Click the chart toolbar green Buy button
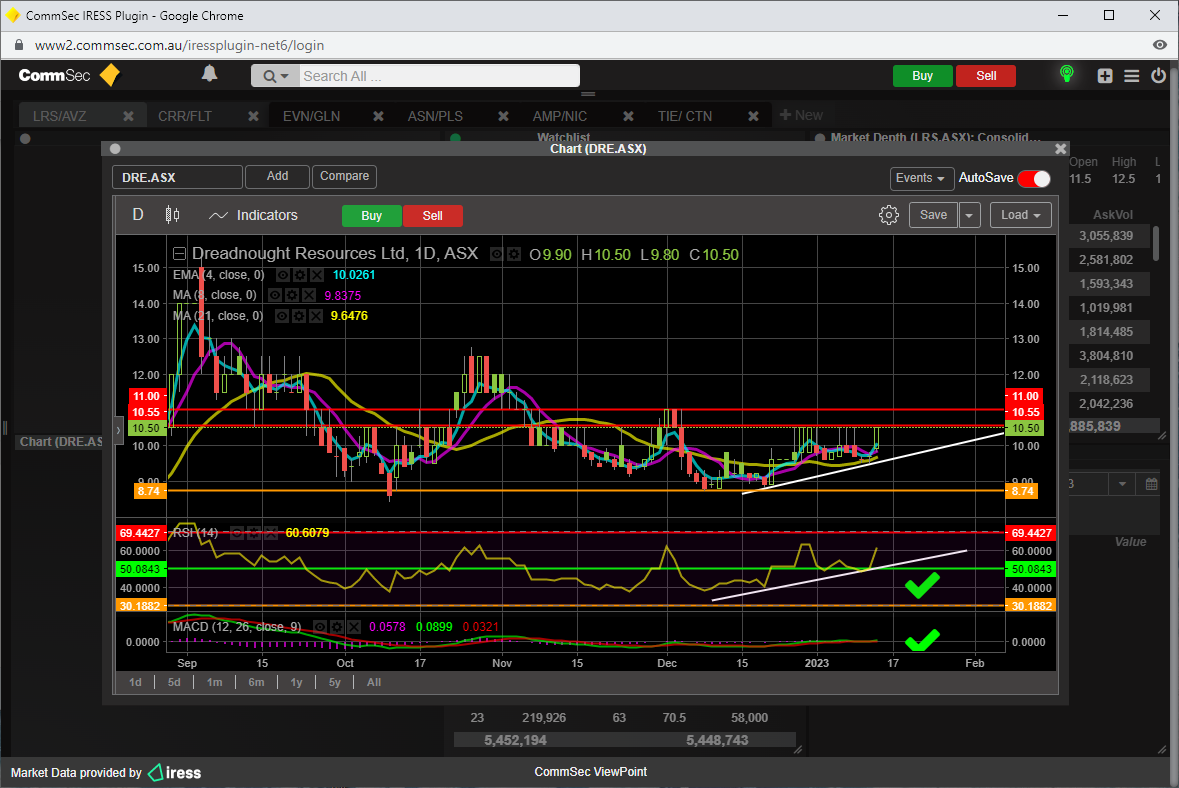Screen dimensions: 1179x788 pyautogui.click(x=371, y=216)
